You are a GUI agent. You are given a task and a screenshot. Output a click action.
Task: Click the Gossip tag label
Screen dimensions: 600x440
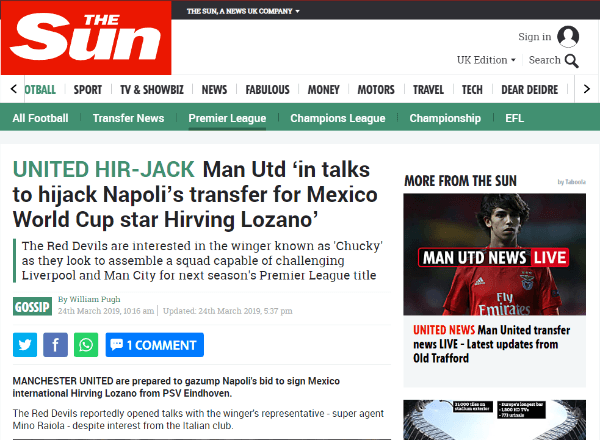33,305
